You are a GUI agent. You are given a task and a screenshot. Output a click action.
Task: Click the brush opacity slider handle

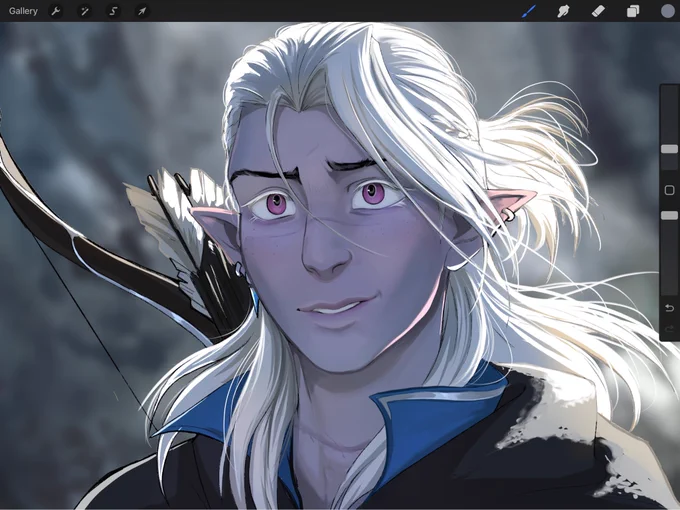point(669,216)
